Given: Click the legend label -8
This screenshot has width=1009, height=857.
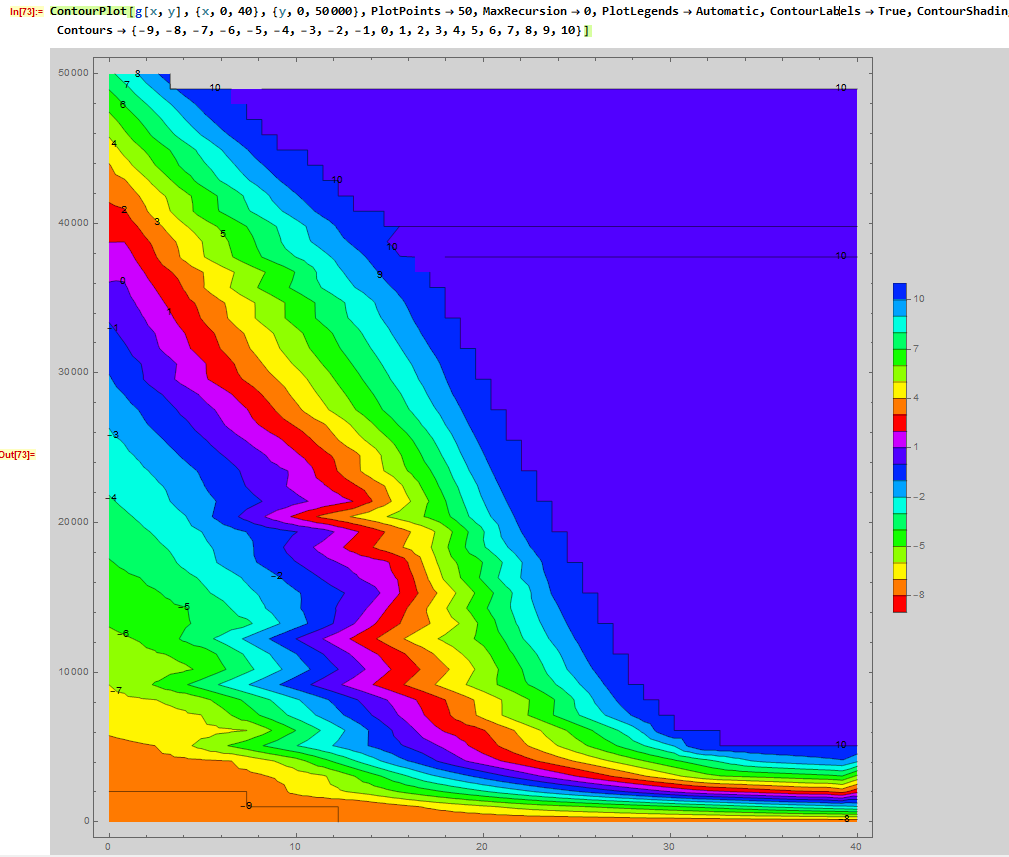Looking at the screenshot, I should tap(919, 594).
